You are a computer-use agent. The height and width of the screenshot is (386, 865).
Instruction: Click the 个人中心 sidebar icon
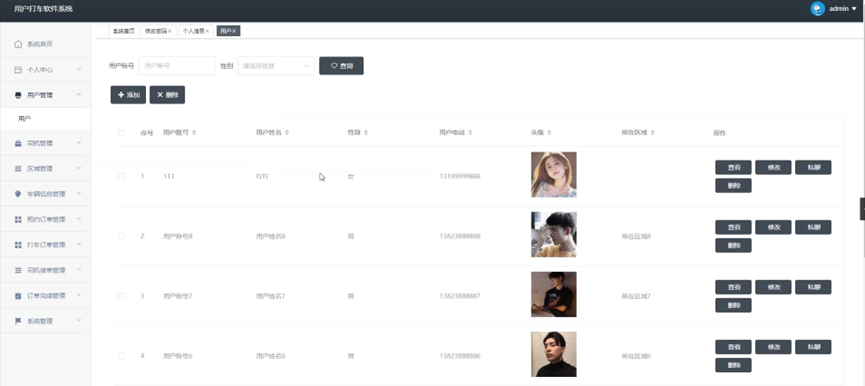click(18, 70)
